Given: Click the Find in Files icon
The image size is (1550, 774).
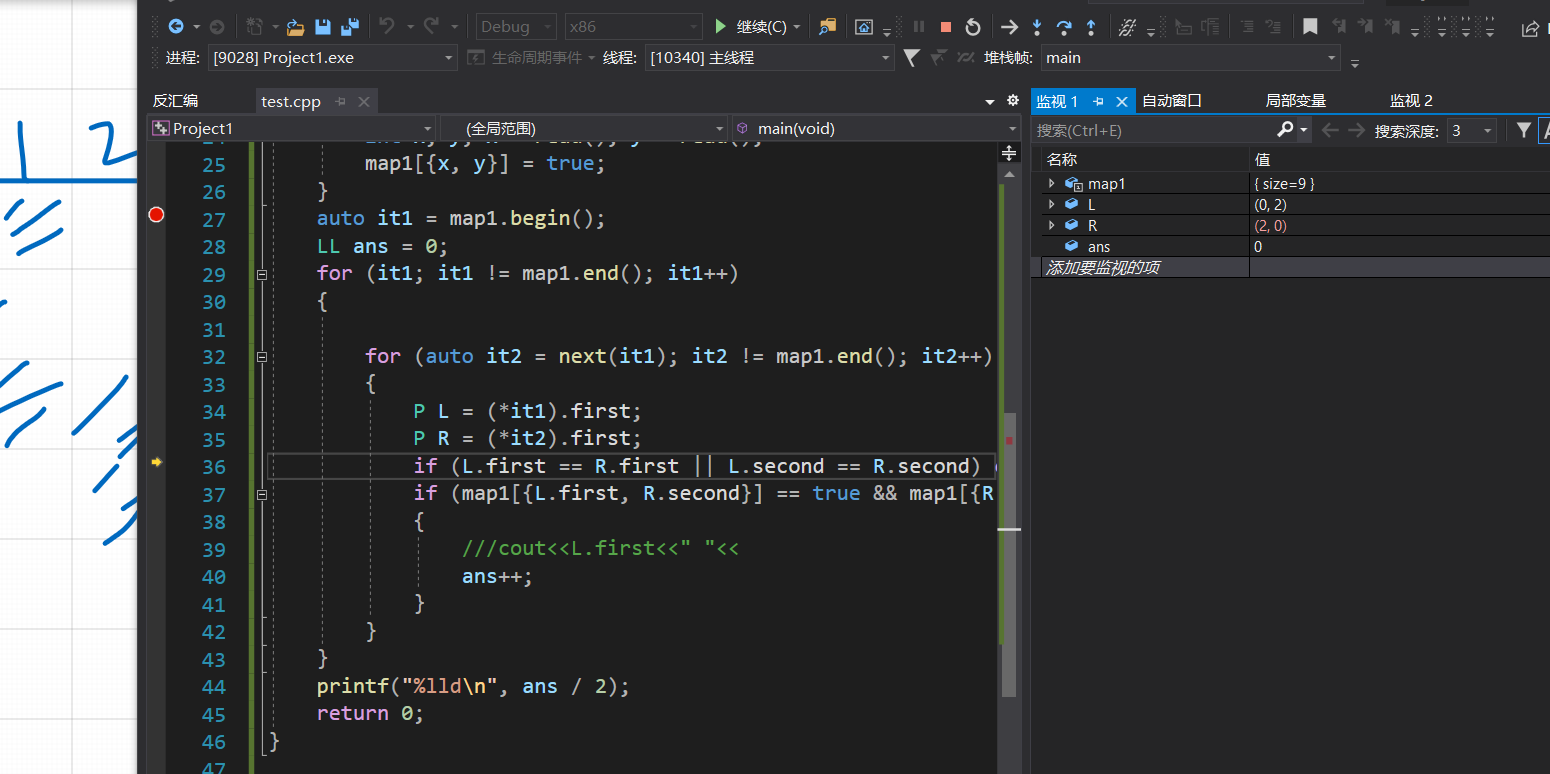Looking at the screenshot, I should [827, 27].
